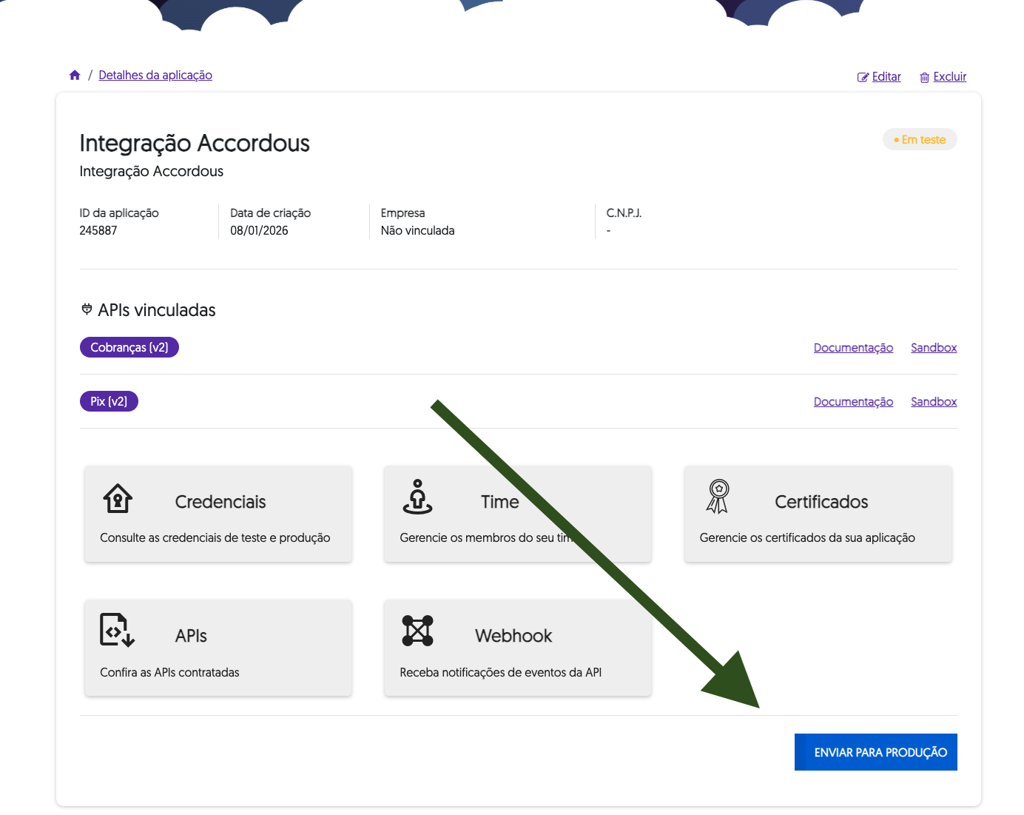
Task: Open the Certificados card title
Action: pos(821,502)
